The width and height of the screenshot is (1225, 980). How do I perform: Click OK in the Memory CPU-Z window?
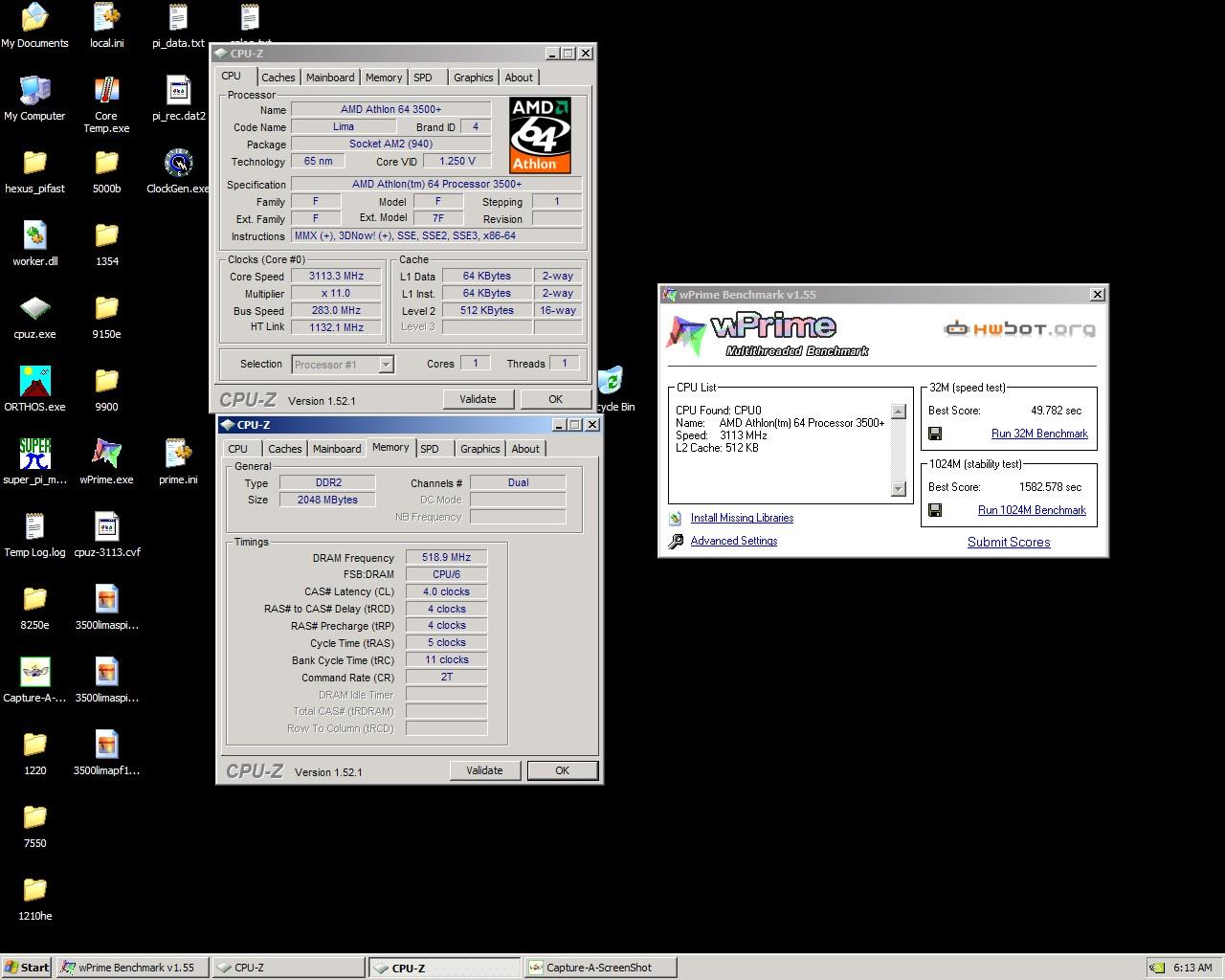[x=562, y=770]
